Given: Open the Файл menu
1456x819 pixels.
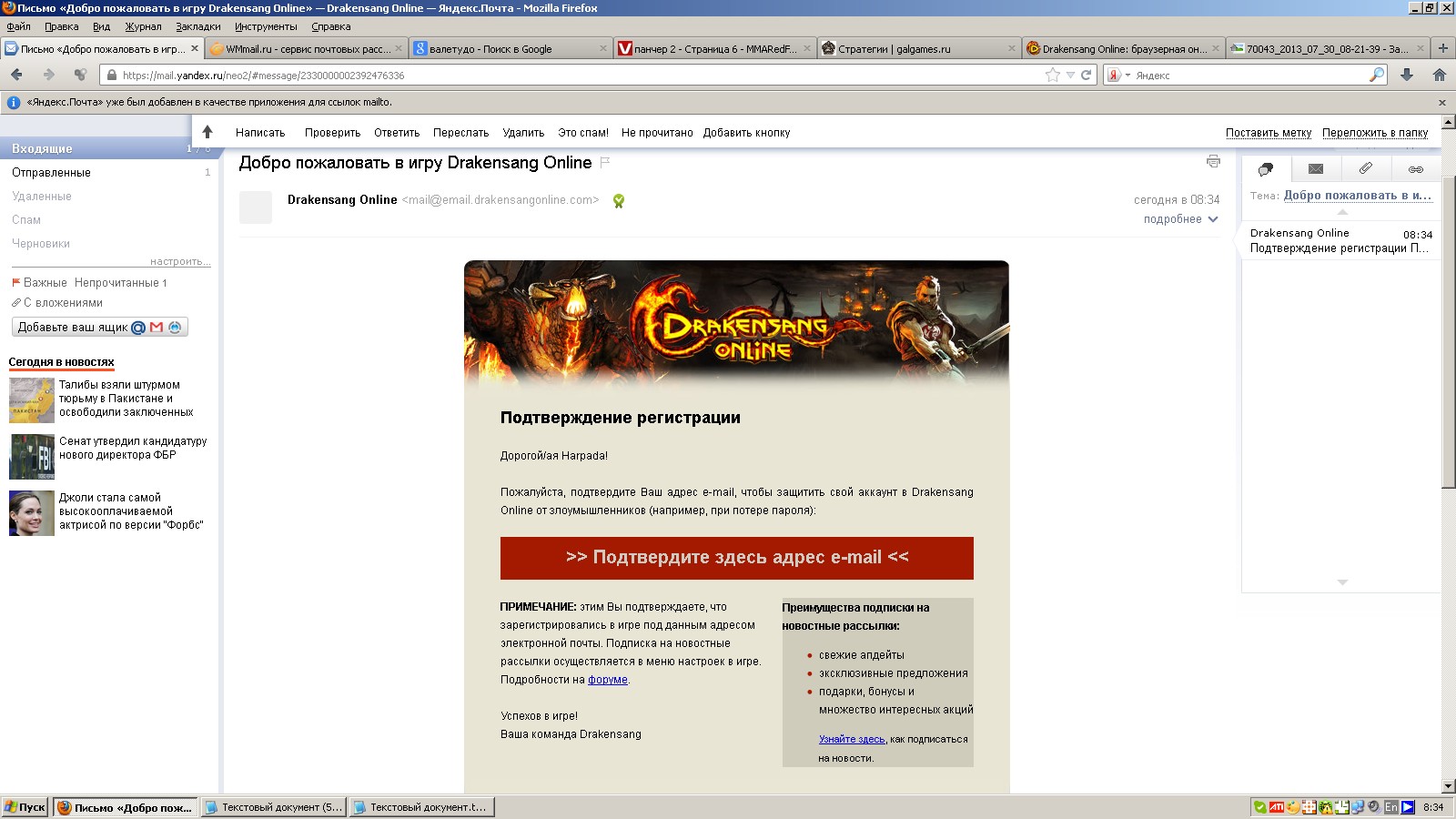Looking at the screenshot, I should pyautogui.click(x=18, y=26).
